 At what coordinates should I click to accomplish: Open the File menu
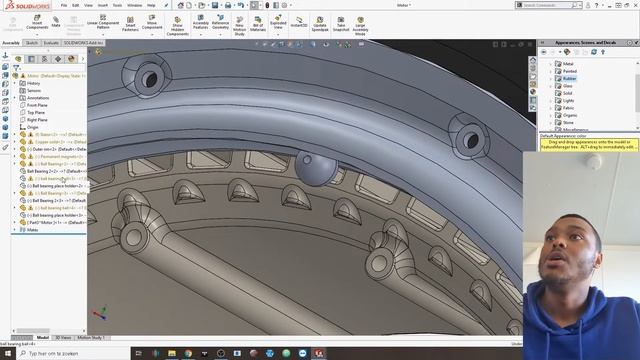pyautogui.click(x=64, y=5)
